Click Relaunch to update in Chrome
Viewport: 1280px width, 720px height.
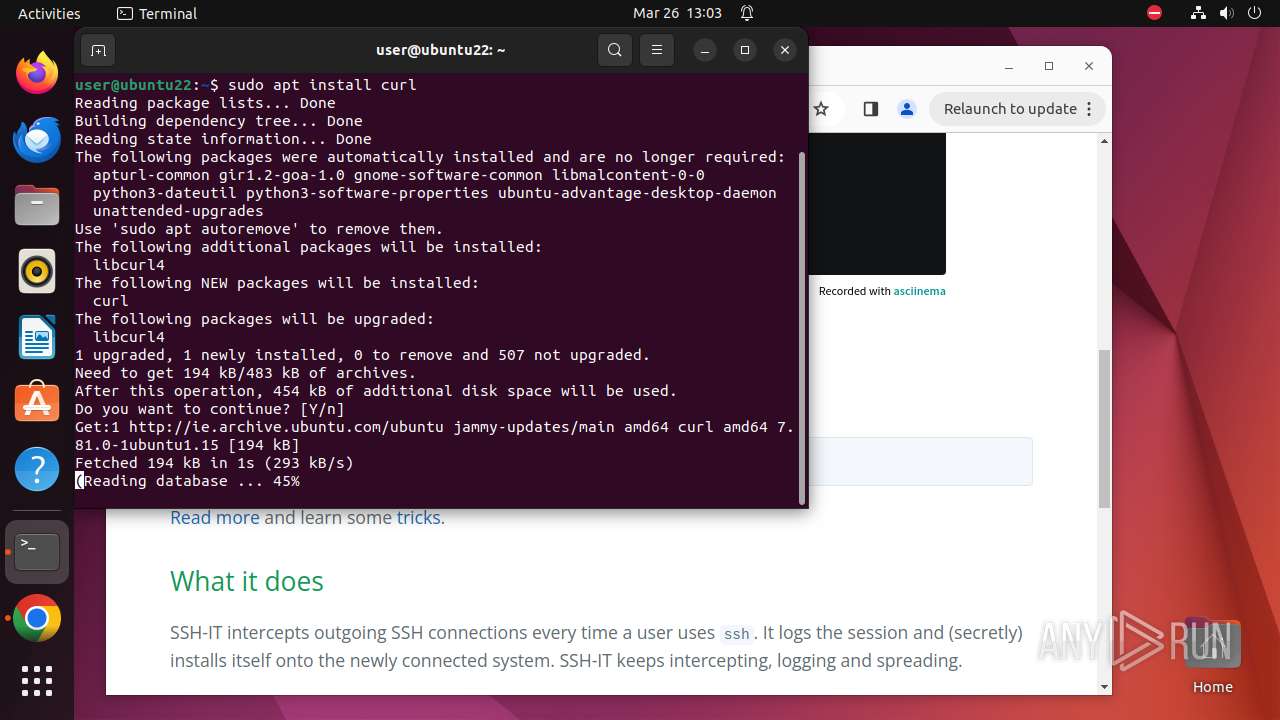pyautogui.click(x=1010, y=109)
